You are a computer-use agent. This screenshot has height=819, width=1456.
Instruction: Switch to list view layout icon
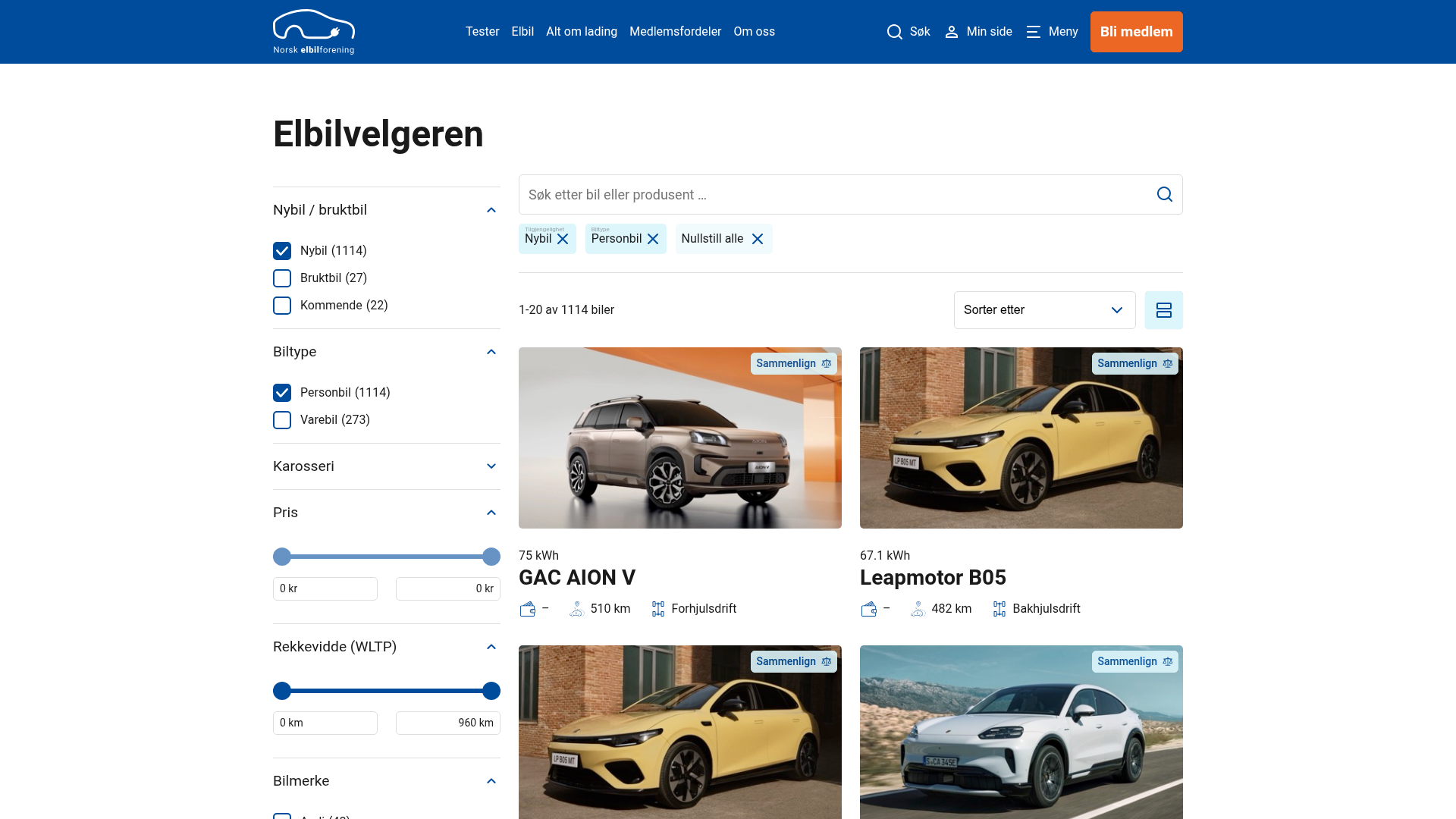1164,310
